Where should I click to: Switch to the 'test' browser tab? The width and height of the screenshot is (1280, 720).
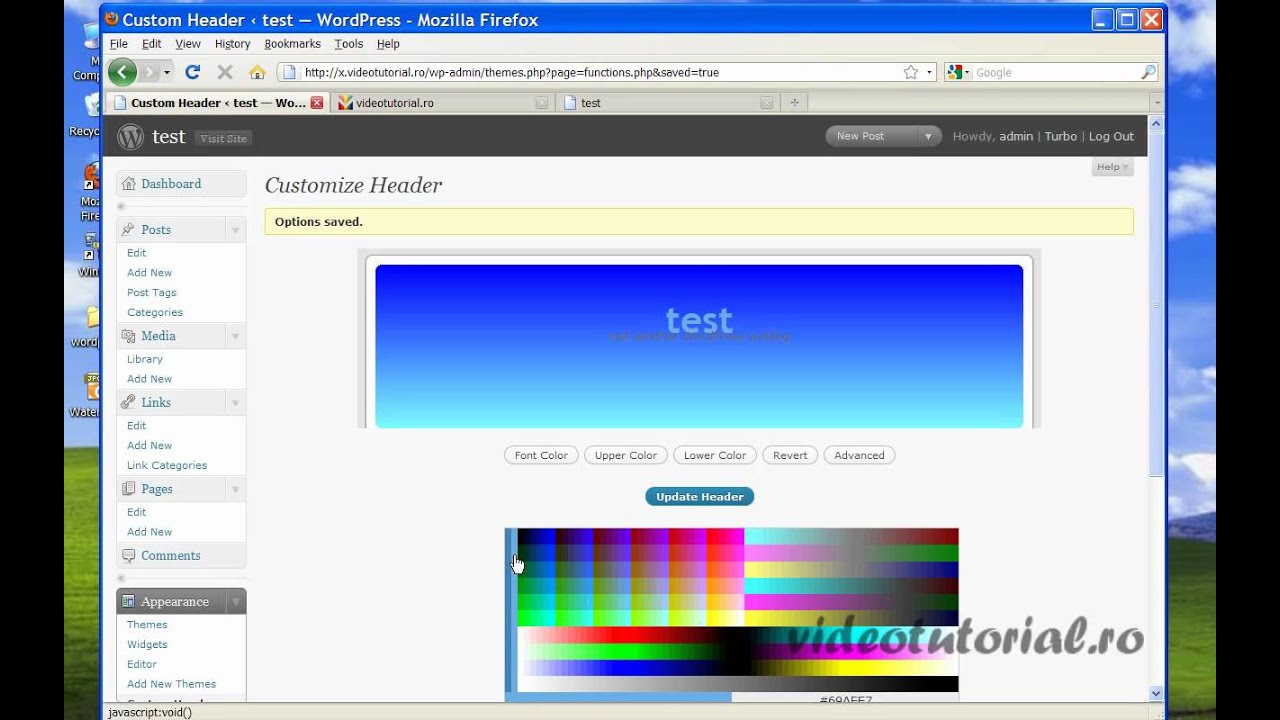coord(668,102)
